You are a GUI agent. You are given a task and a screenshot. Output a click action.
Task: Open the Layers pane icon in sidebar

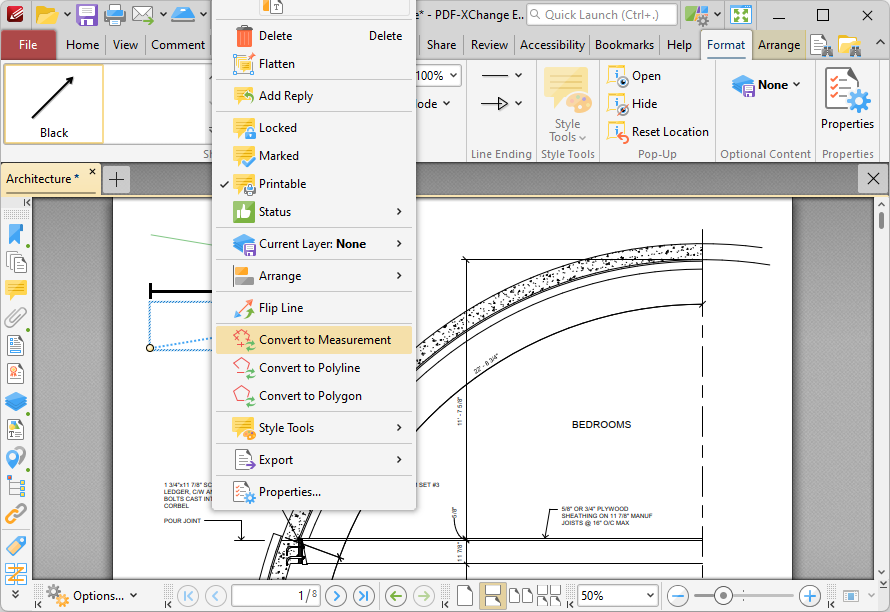coord(15,401)
